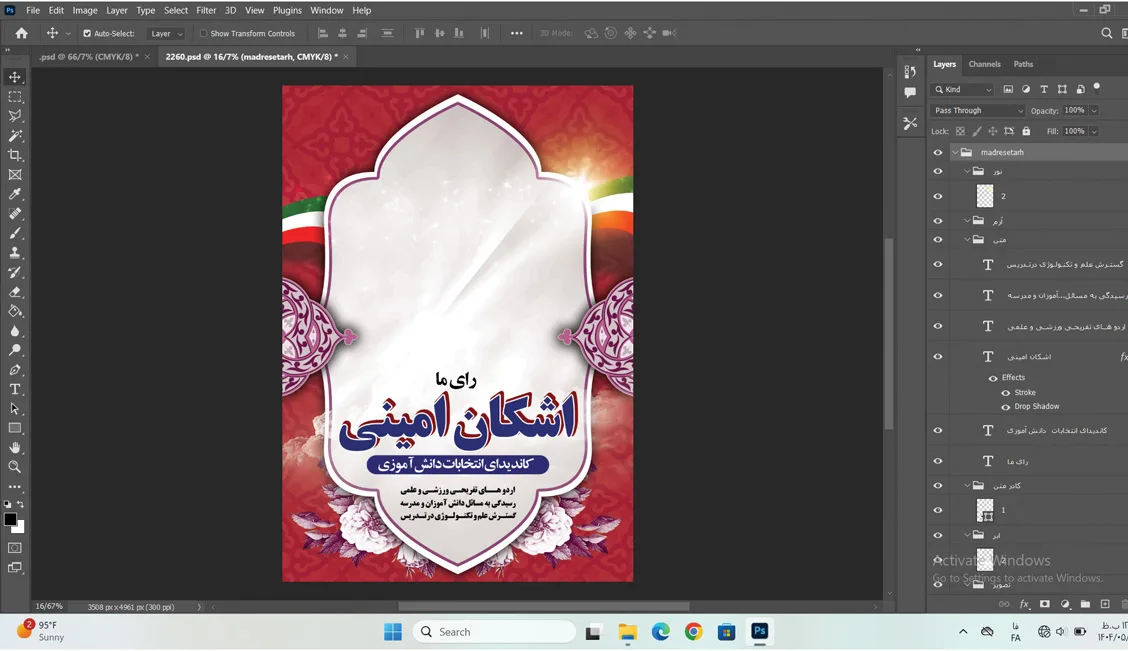Screen dimensions: 1128x651
Task: Enable Show Transform Controls checkbox
Action: click(204, 33)
